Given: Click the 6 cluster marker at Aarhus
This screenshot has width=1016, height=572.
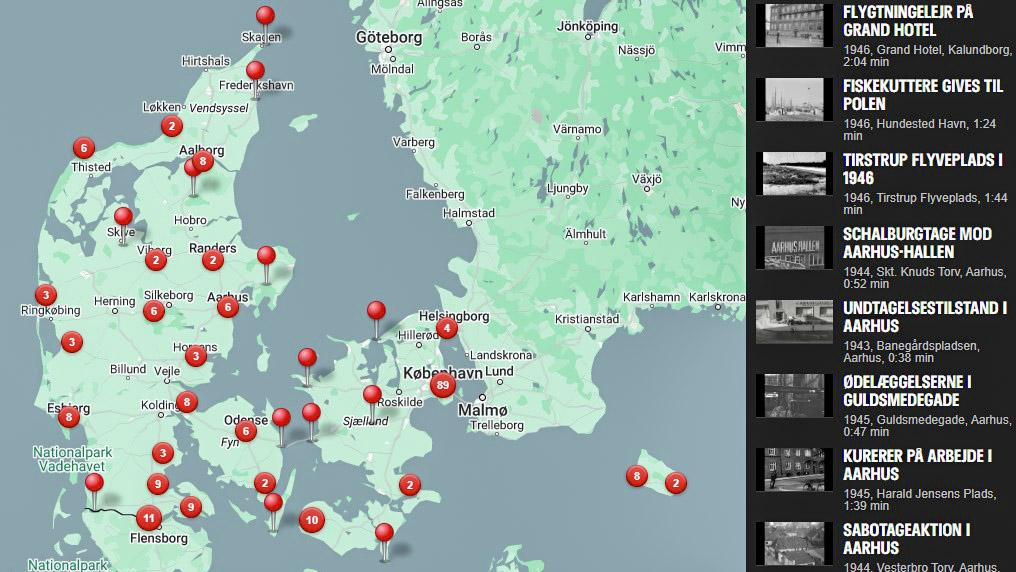Looking at the screenshot, I should (228, 307).
